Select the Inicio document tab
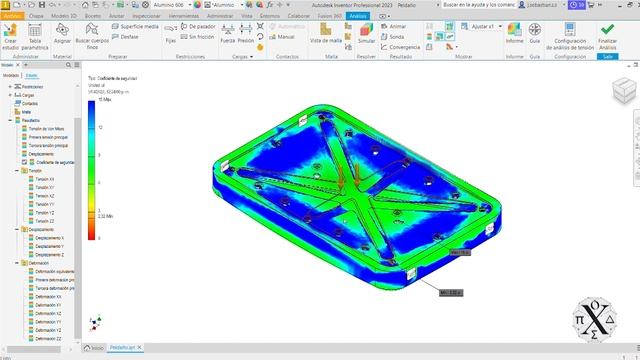This screenshot has height=360, width=640. tap(94, 348)
